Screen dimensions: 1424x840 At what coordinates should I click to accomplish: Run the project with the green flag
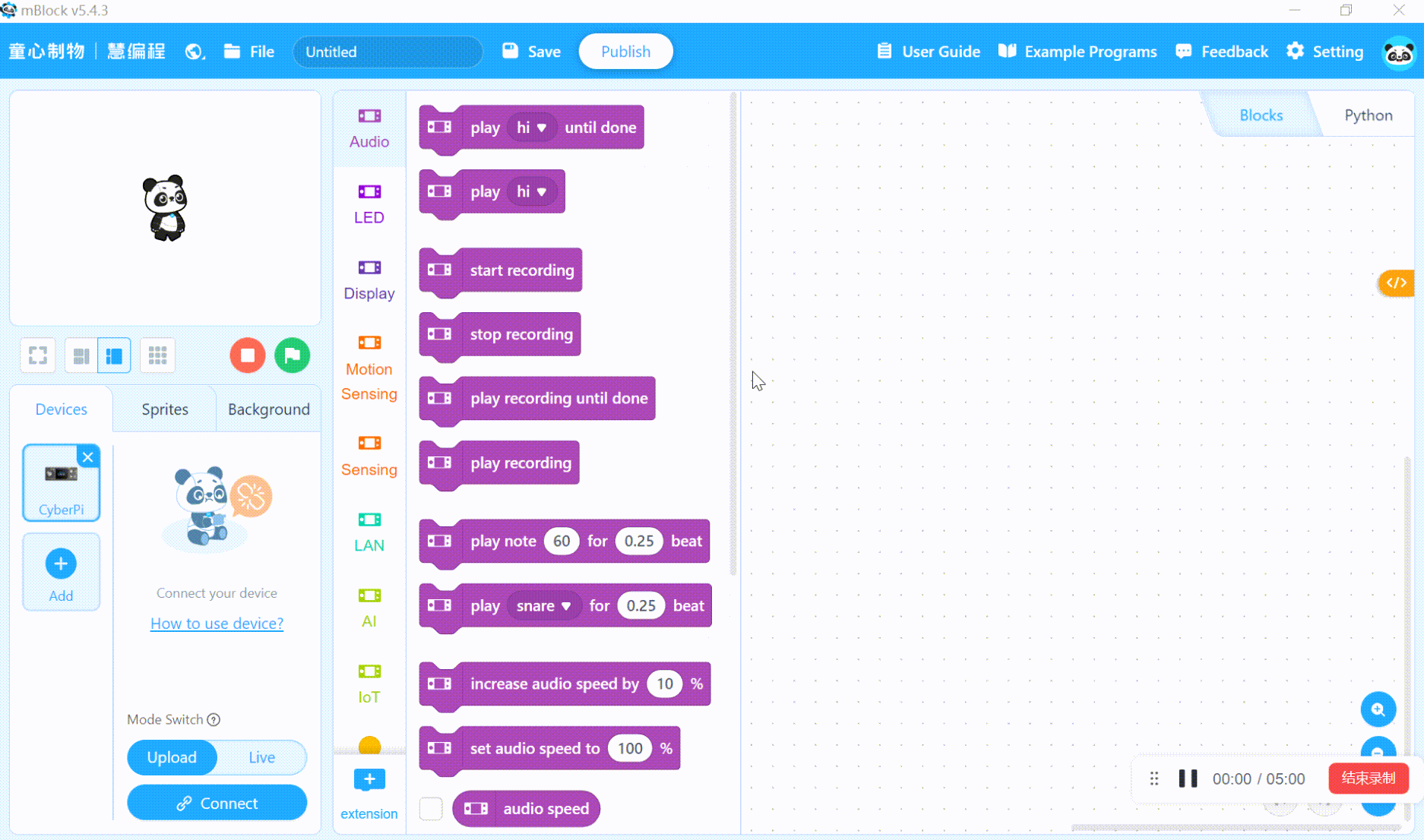pos(293,355)
